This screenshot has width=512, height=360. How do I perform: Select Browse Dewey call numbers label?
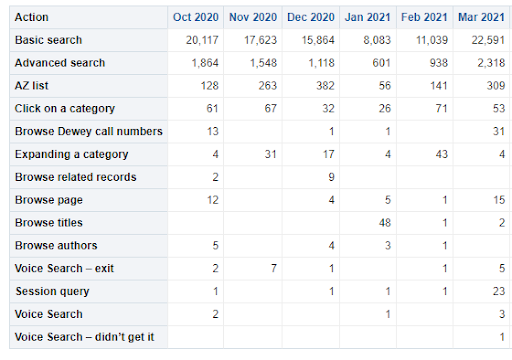tap(89, 131)
